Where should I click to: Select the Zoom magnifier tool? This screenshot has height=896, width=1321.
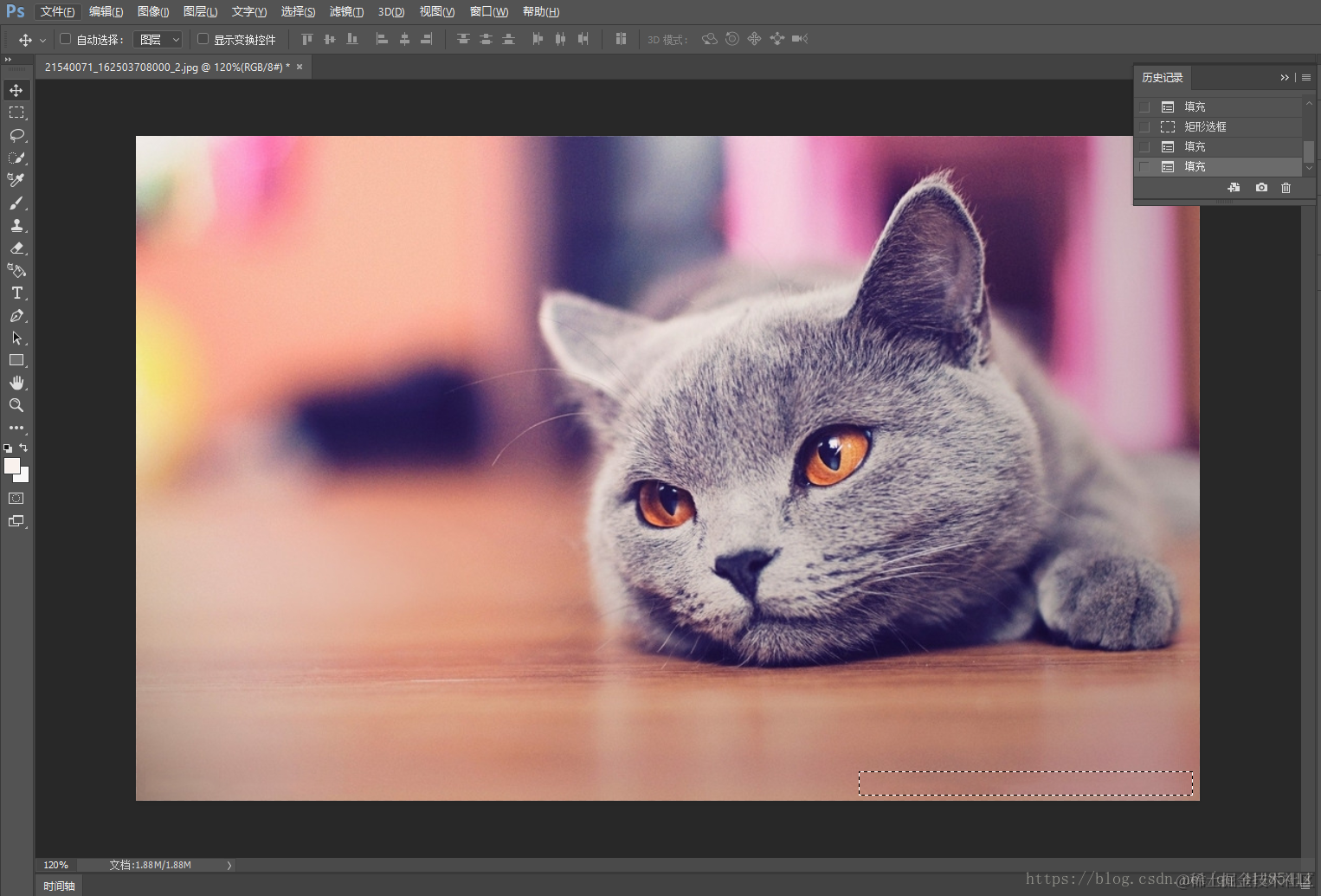pyautogui.click(x=16, y=405)
